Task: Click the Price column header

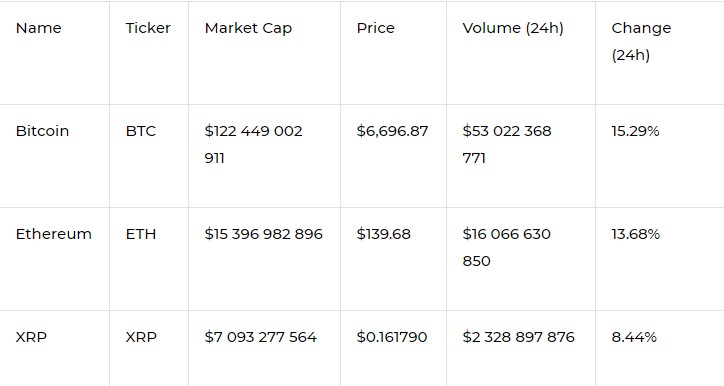Action: pyautogui.click(x=375, y=28)
